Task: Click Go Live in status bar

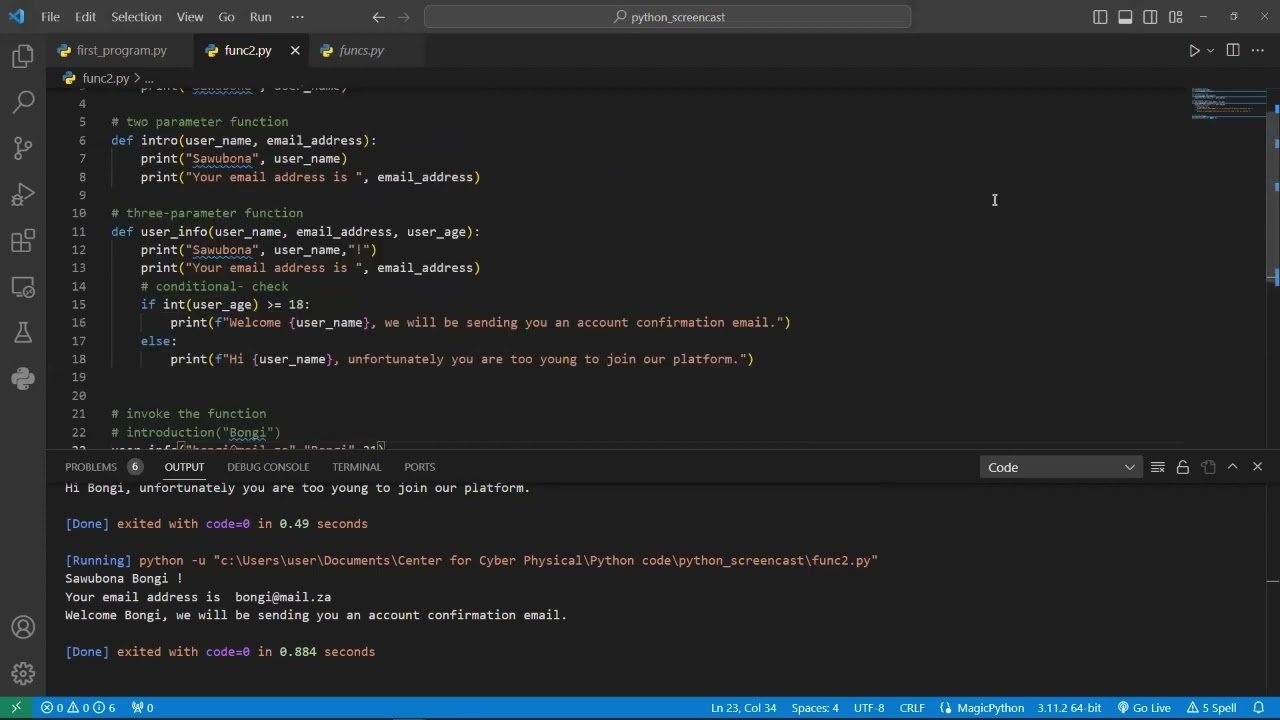Action: [1144, 708]
